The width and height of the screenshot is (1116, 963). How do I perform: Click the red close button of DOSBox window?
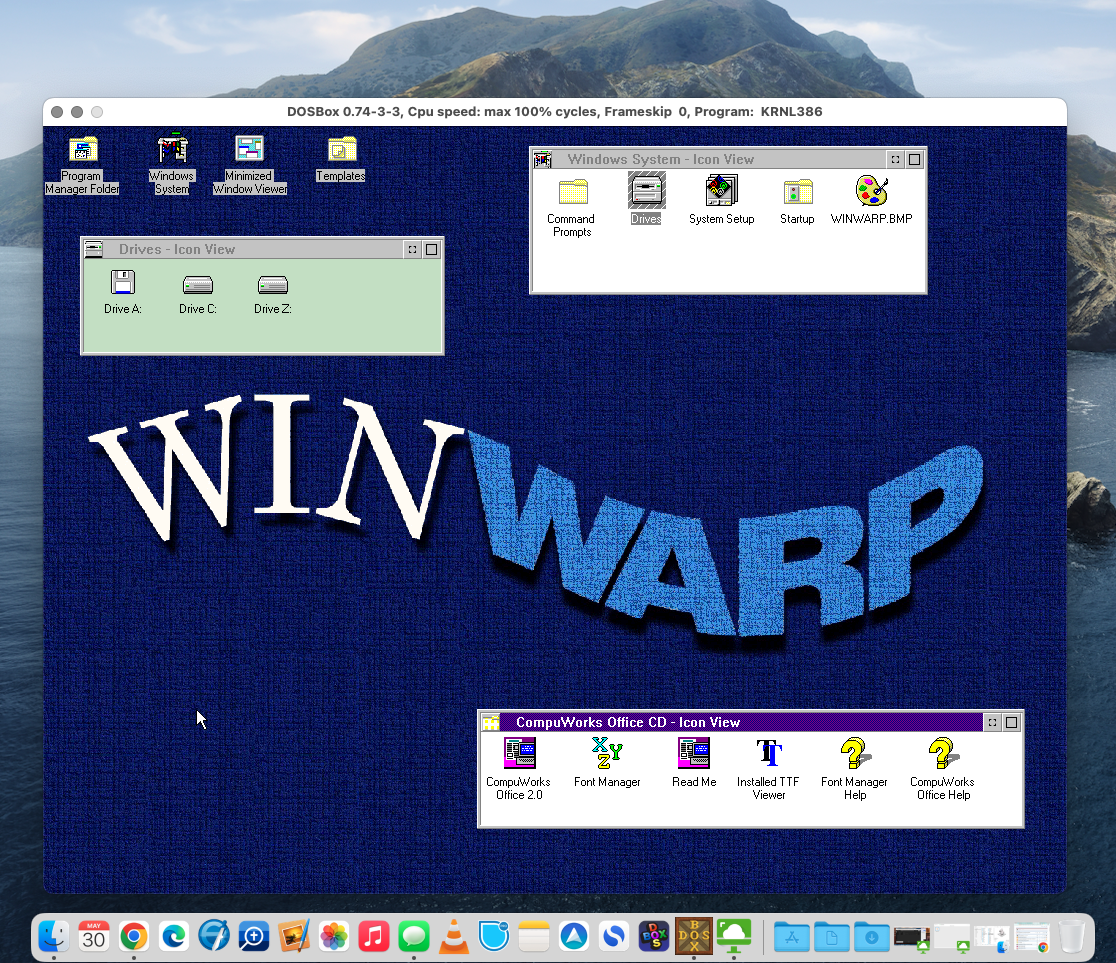click(58, 112)
